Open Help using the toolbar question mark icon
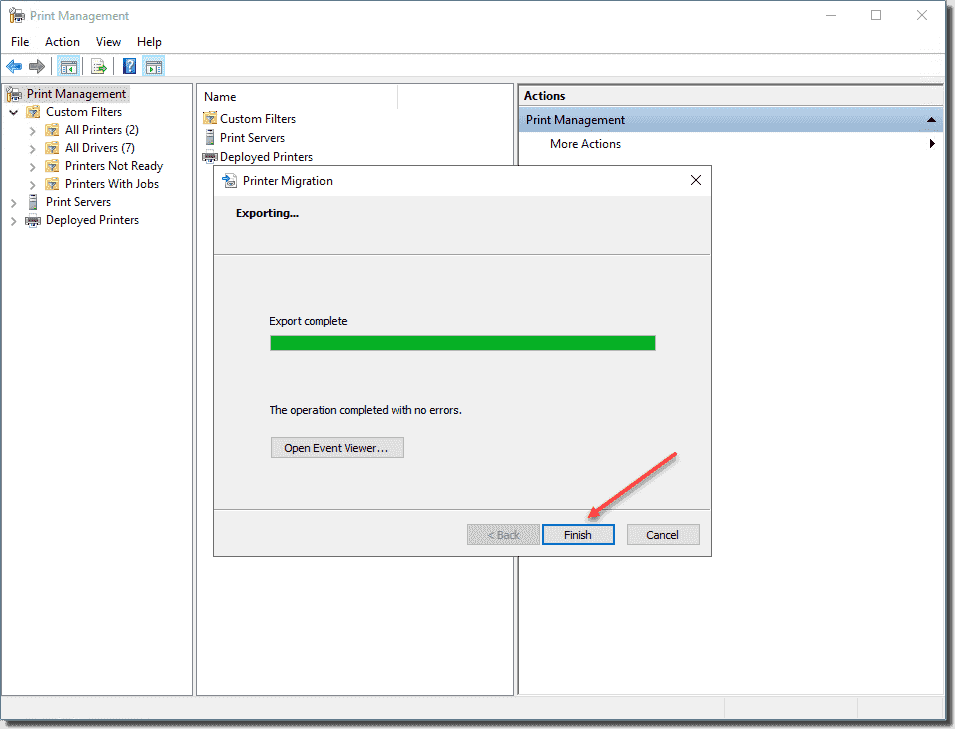The image size is (955, 729). click(x=128, y=66)
